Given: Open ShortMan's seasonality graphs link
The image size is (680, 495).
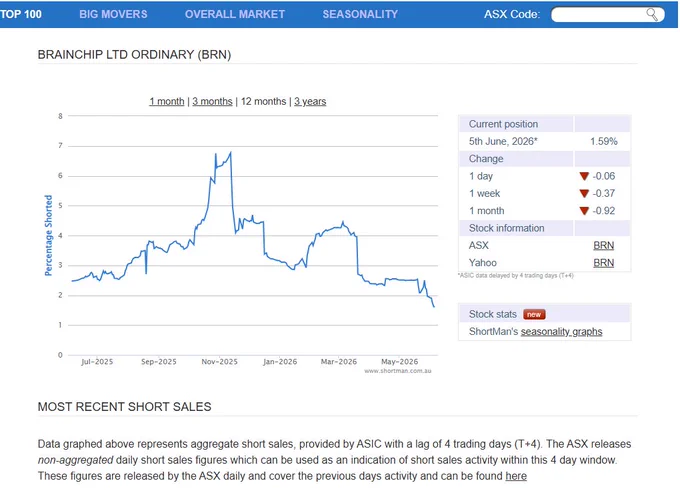Looking at the screenshot, I should (x=561, y=332).
